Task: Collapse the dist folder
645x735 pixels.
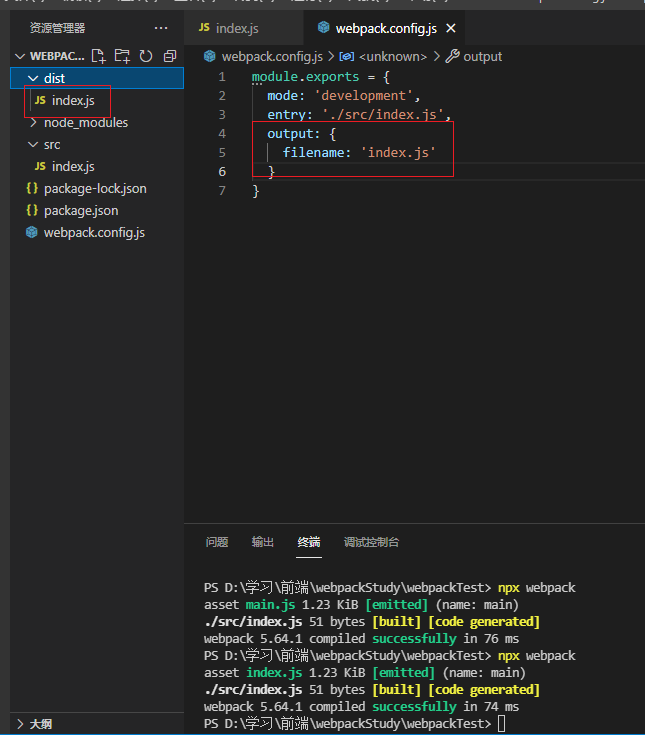Action: [33, 78]
